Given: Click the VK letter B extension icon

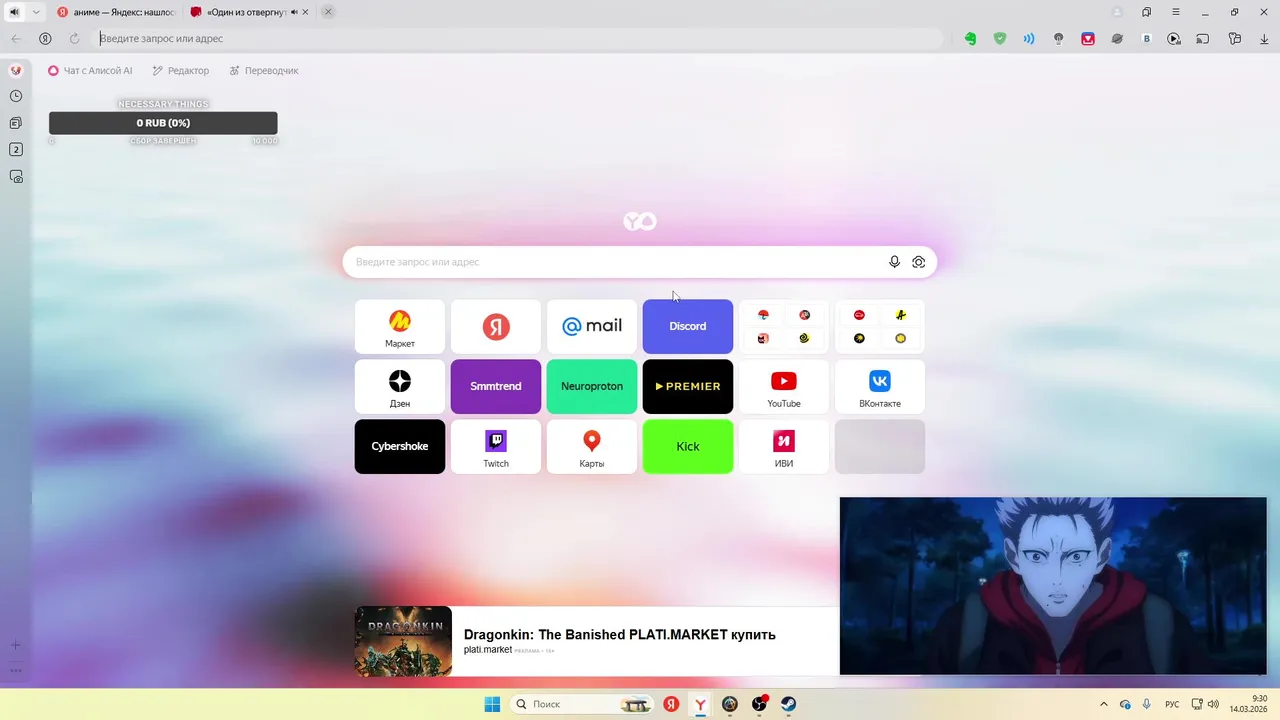Looking at the screenshot, I should 1147,39.
